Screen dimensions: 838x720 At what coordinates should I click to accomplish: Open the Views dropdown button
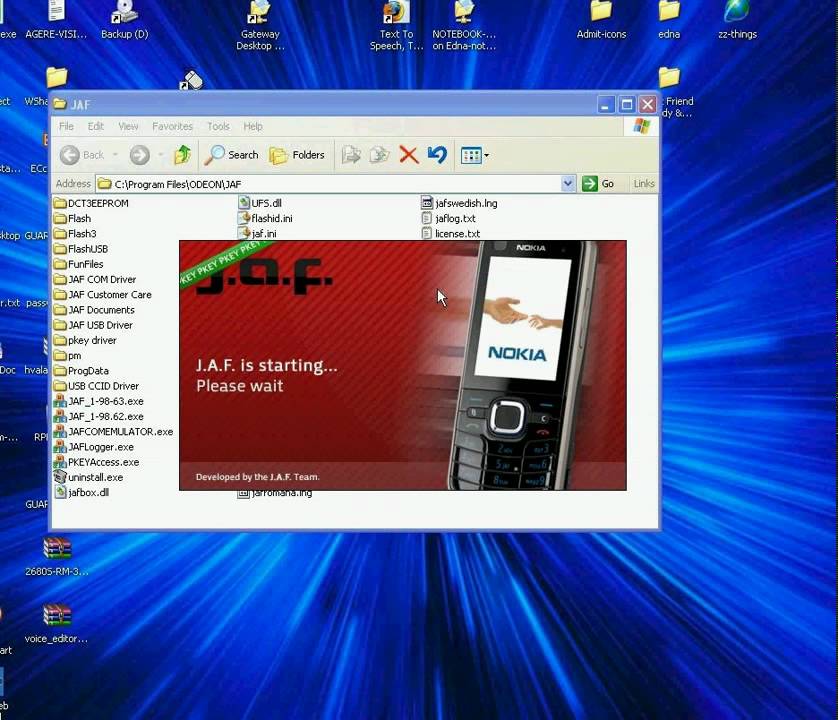(x=474, y=156)
